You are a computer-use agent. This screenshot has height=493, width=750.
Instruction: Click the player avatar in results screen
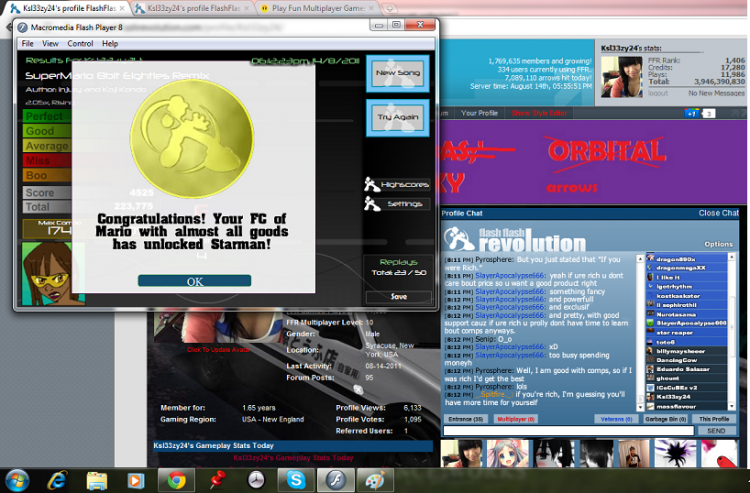click(x=53, y=274)
